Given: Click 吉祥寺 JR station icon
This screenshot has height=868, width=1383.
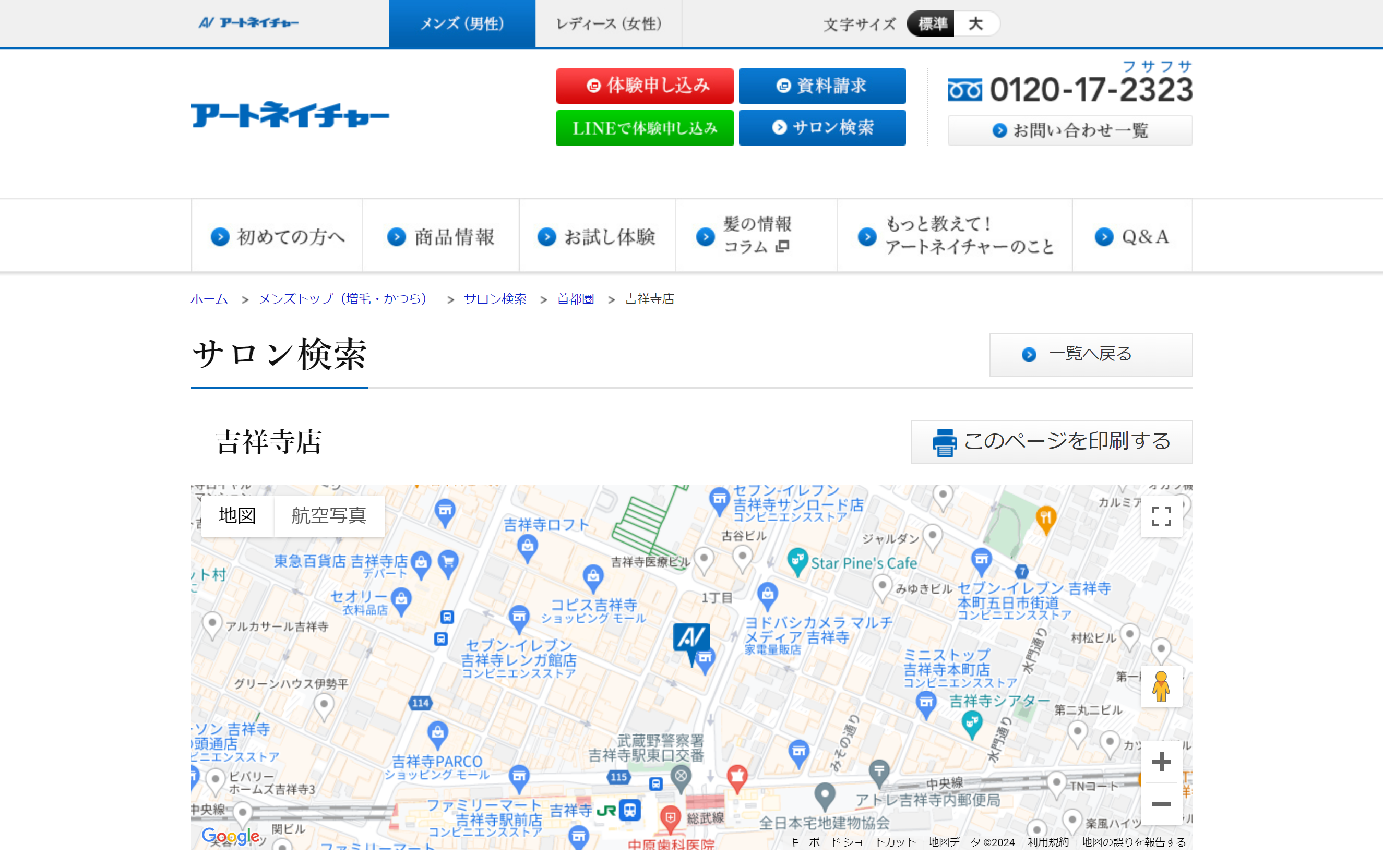Looking at the screenshot, I should click(x=630, y=810).
